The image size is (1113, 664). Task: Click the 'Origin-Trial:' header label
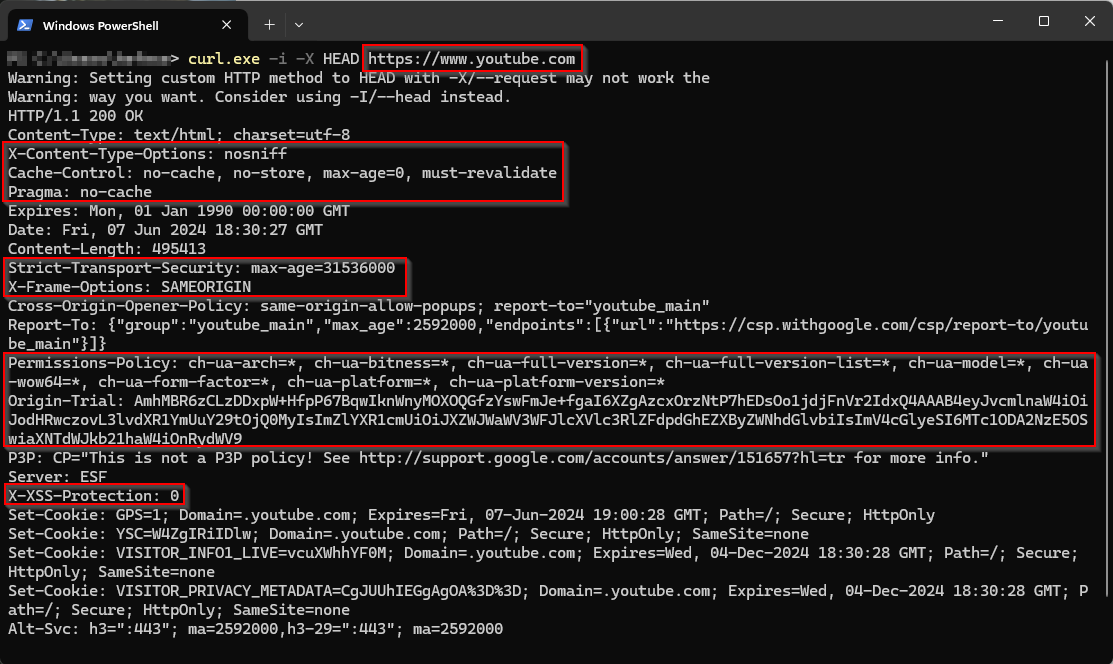tap(66, 401)
